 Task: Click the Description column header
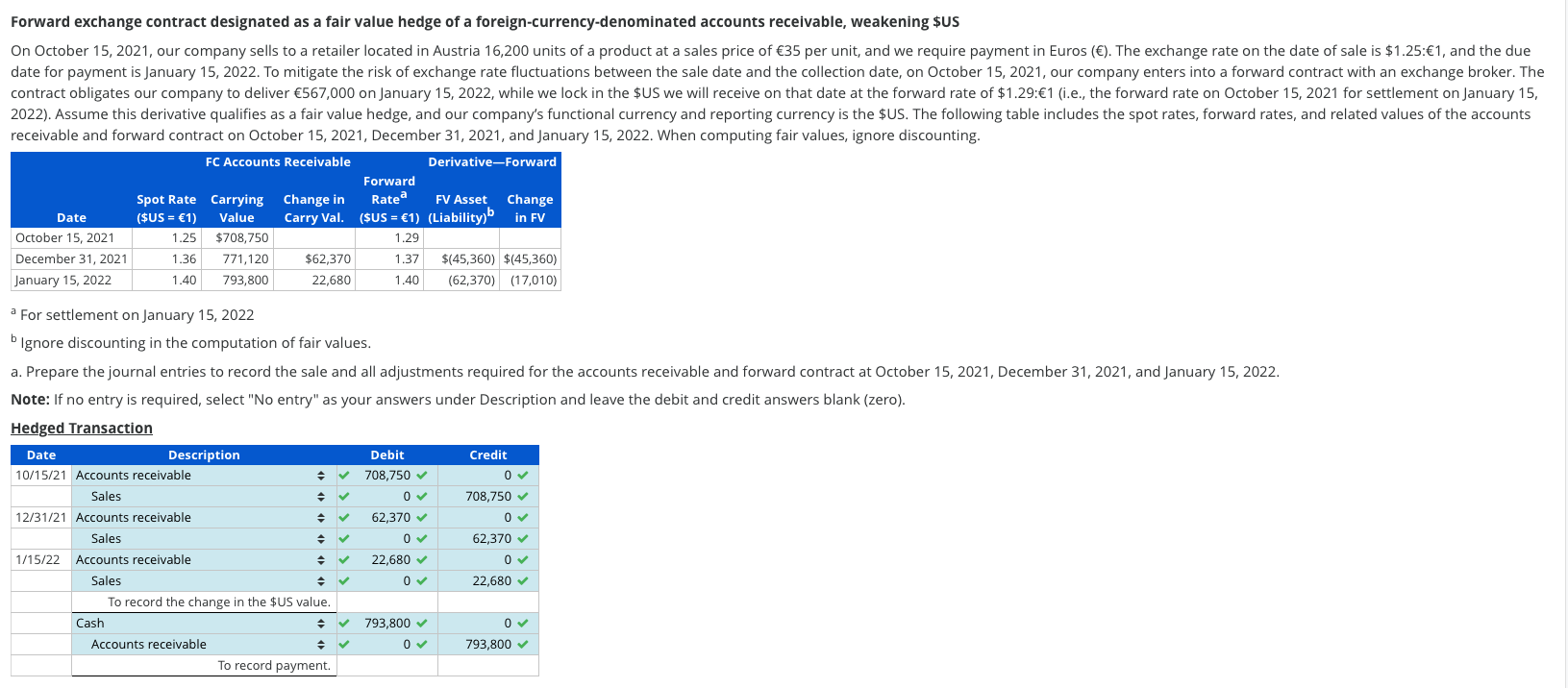204,455
